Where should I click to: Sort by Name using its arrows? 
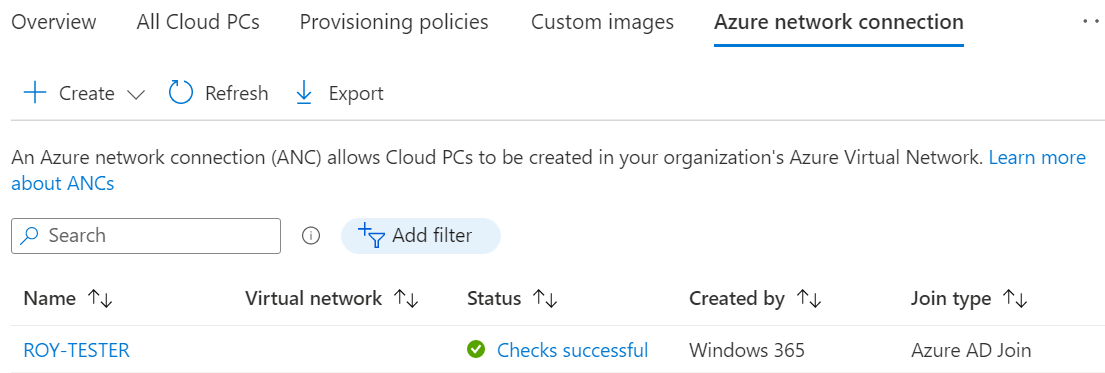[99, 299]
